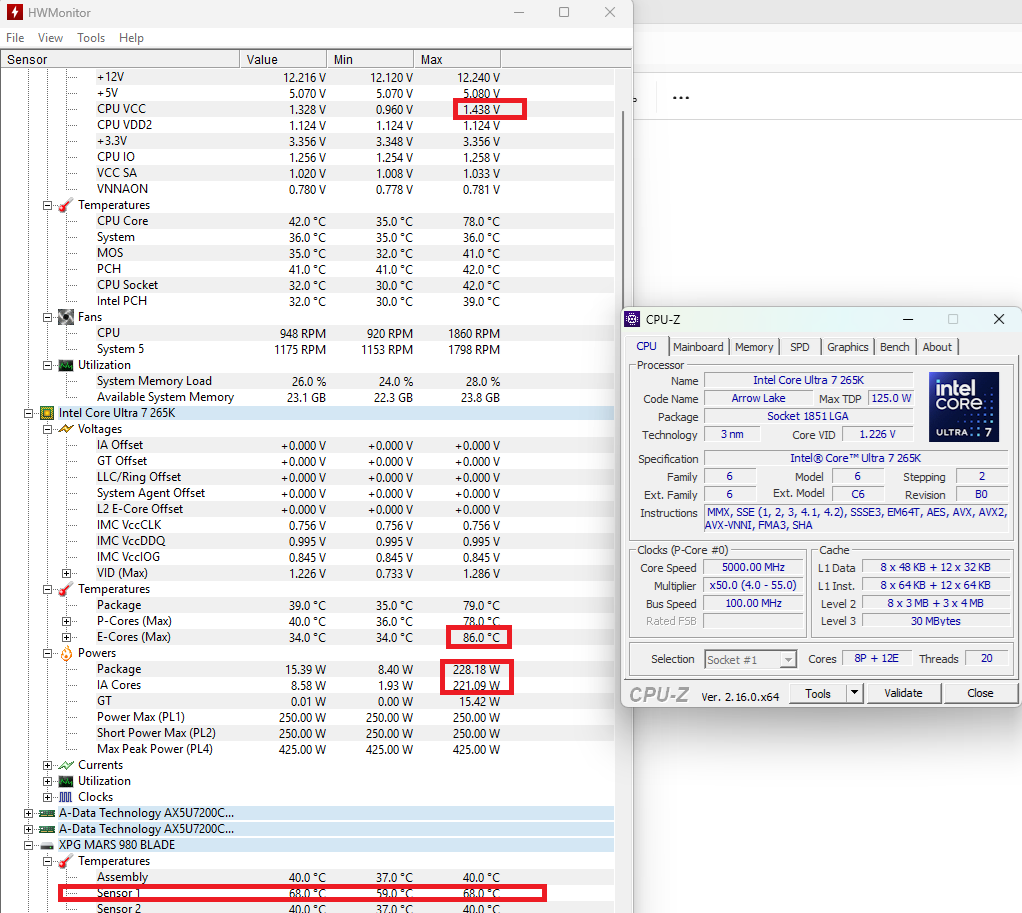Click the Fans section fan icon

(x=66, y=317)
